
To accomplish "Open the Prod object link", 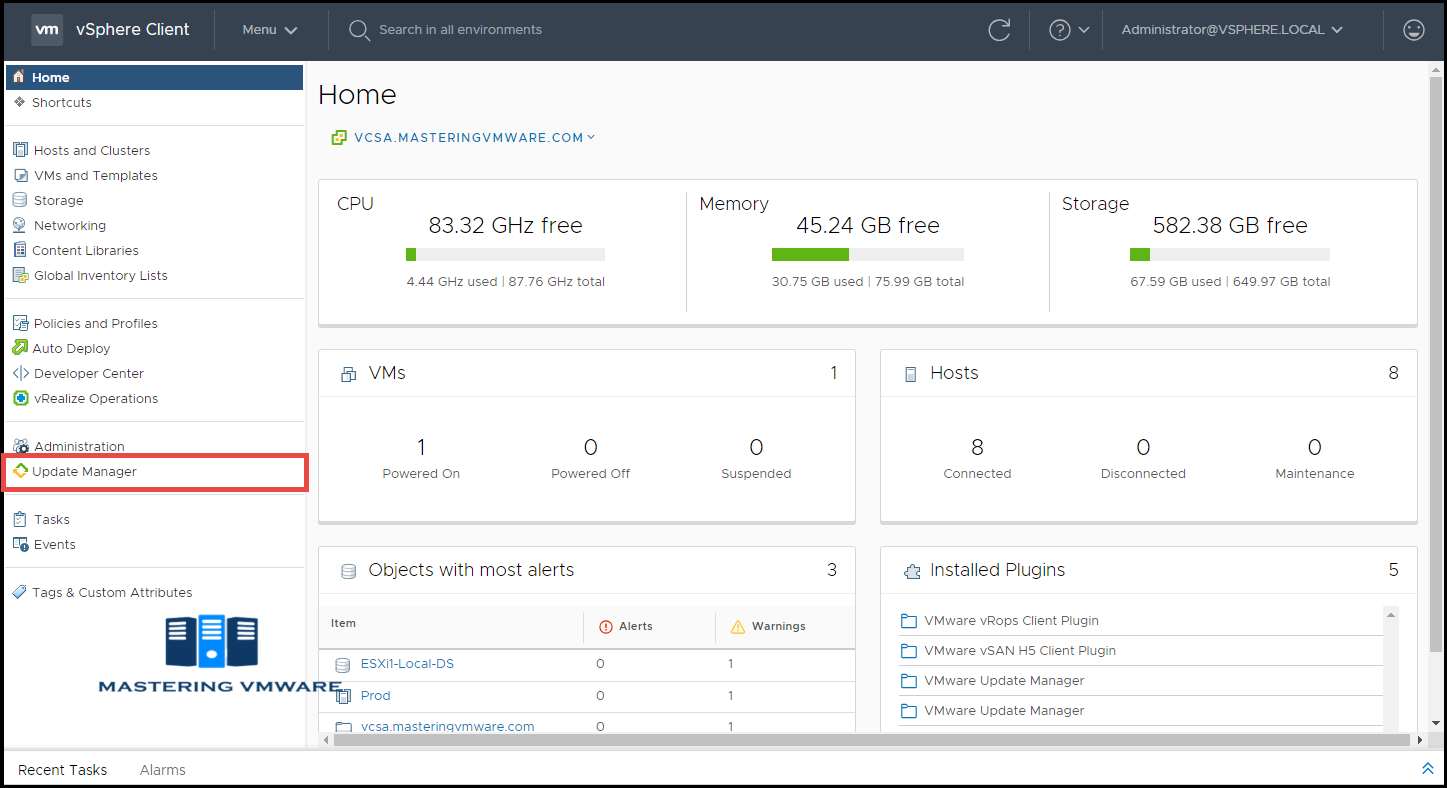I will pos(376,696).
